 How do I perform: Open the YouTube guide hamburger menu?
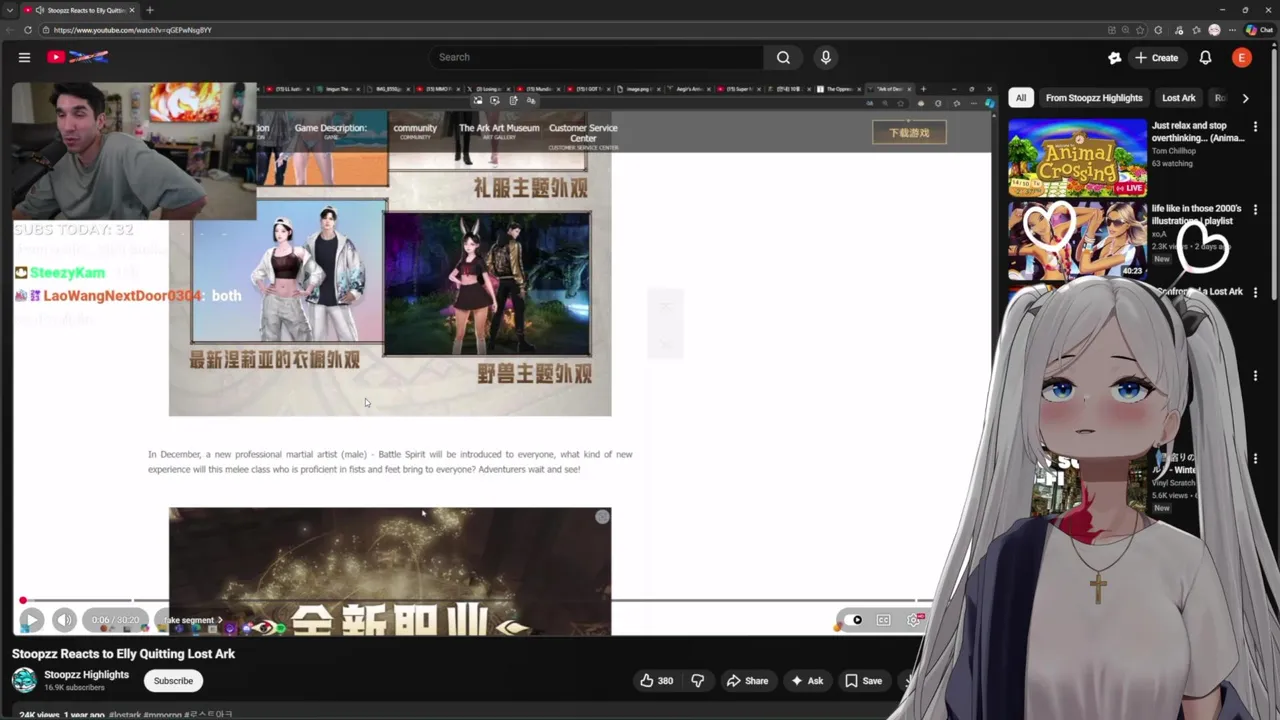pos(24,57)
